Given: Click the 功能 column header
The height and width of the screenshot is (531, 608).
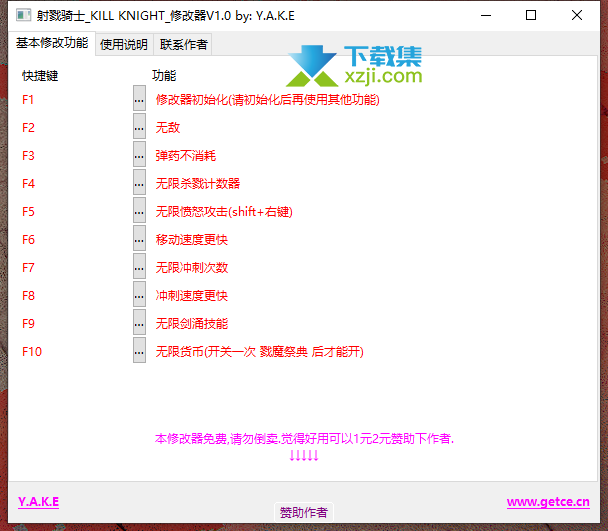Looking at the screenshot, I should 164,76.
